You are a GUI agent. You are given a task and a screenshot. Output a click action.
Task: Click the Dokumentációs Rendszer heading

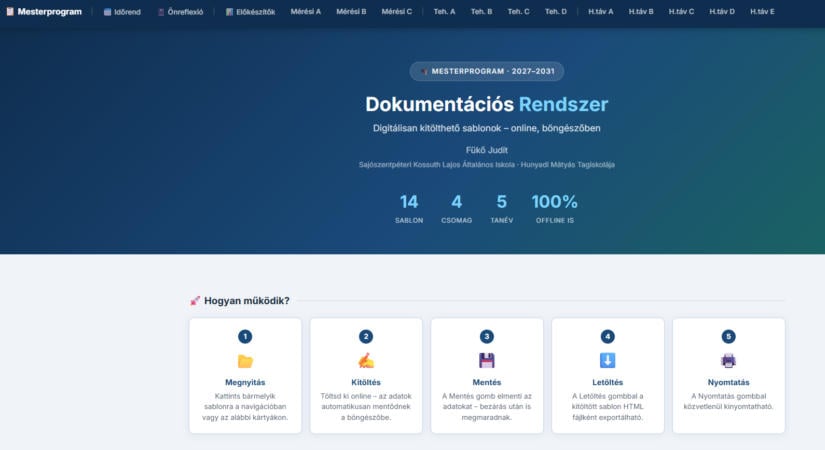487,104
